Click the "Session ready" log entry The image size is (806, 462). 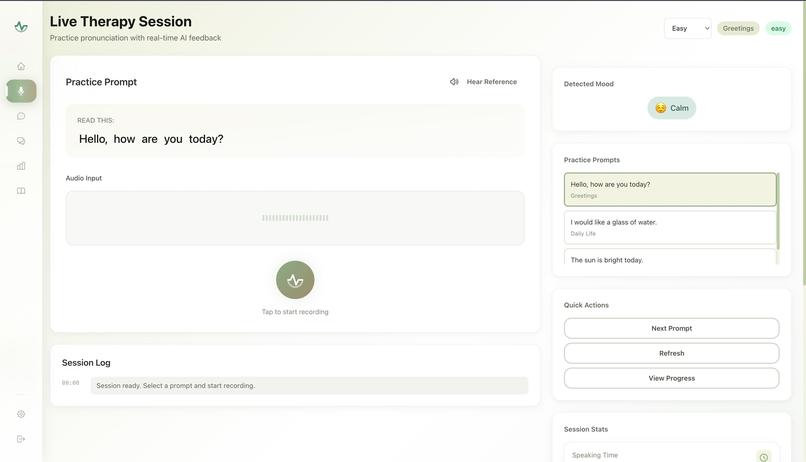click(309, 386)
